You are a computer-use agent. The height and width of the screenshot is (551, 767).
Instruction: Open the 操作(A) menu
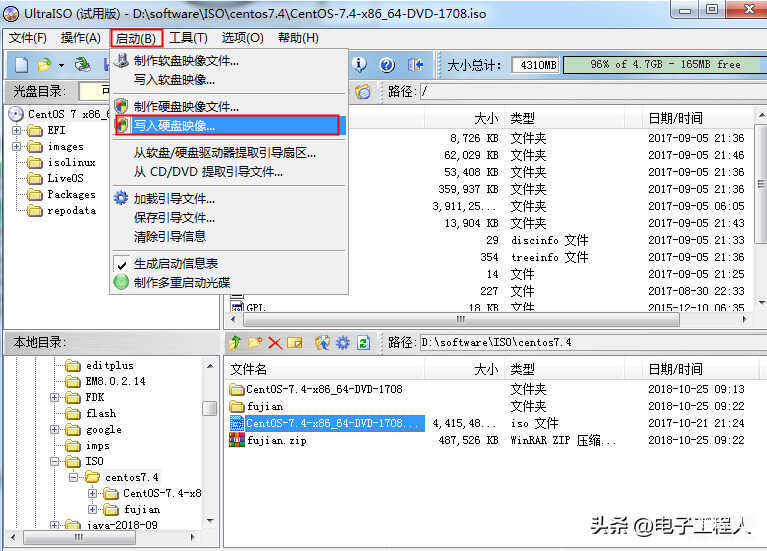81,38
